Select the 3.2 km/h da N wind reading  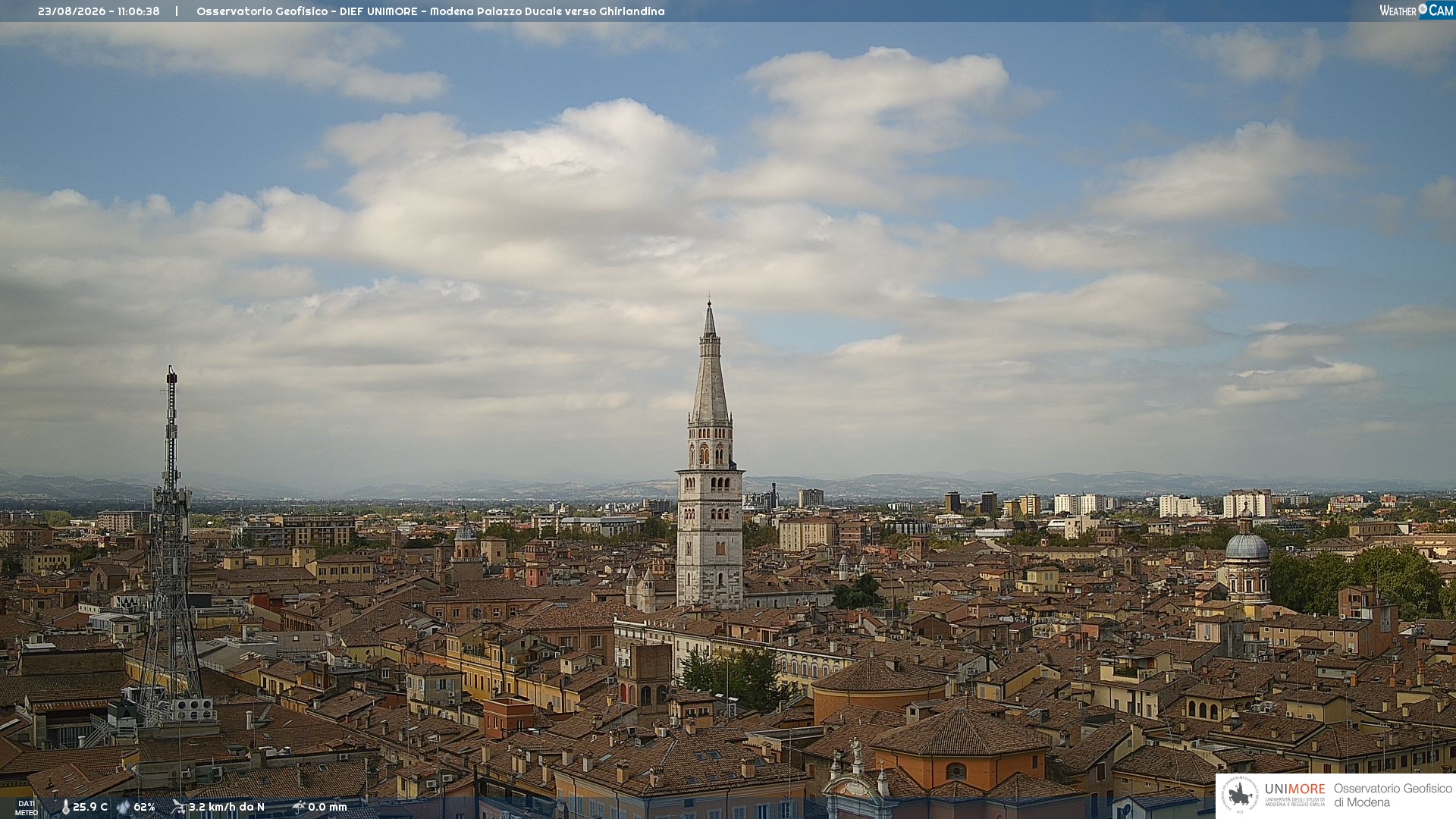(x=227, y=807)
